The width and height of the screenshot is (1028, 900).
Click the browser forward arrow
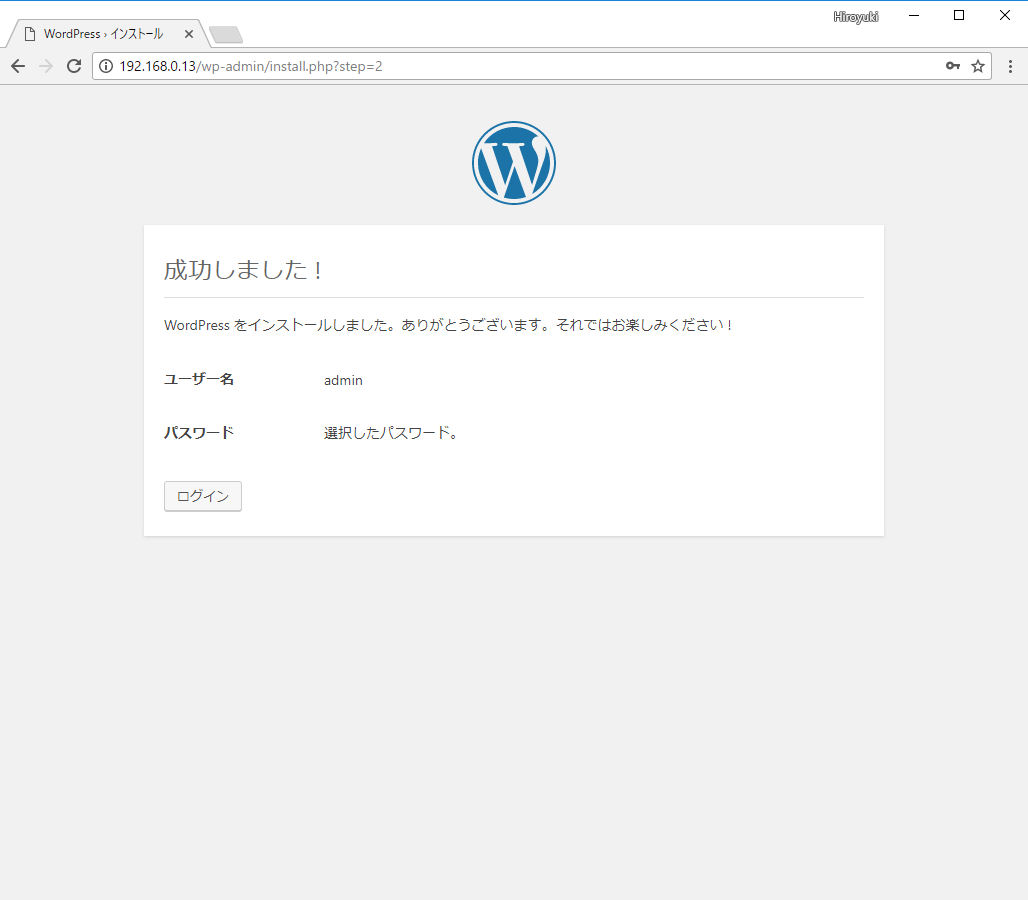pyautogui.click(x=46, y=66)
